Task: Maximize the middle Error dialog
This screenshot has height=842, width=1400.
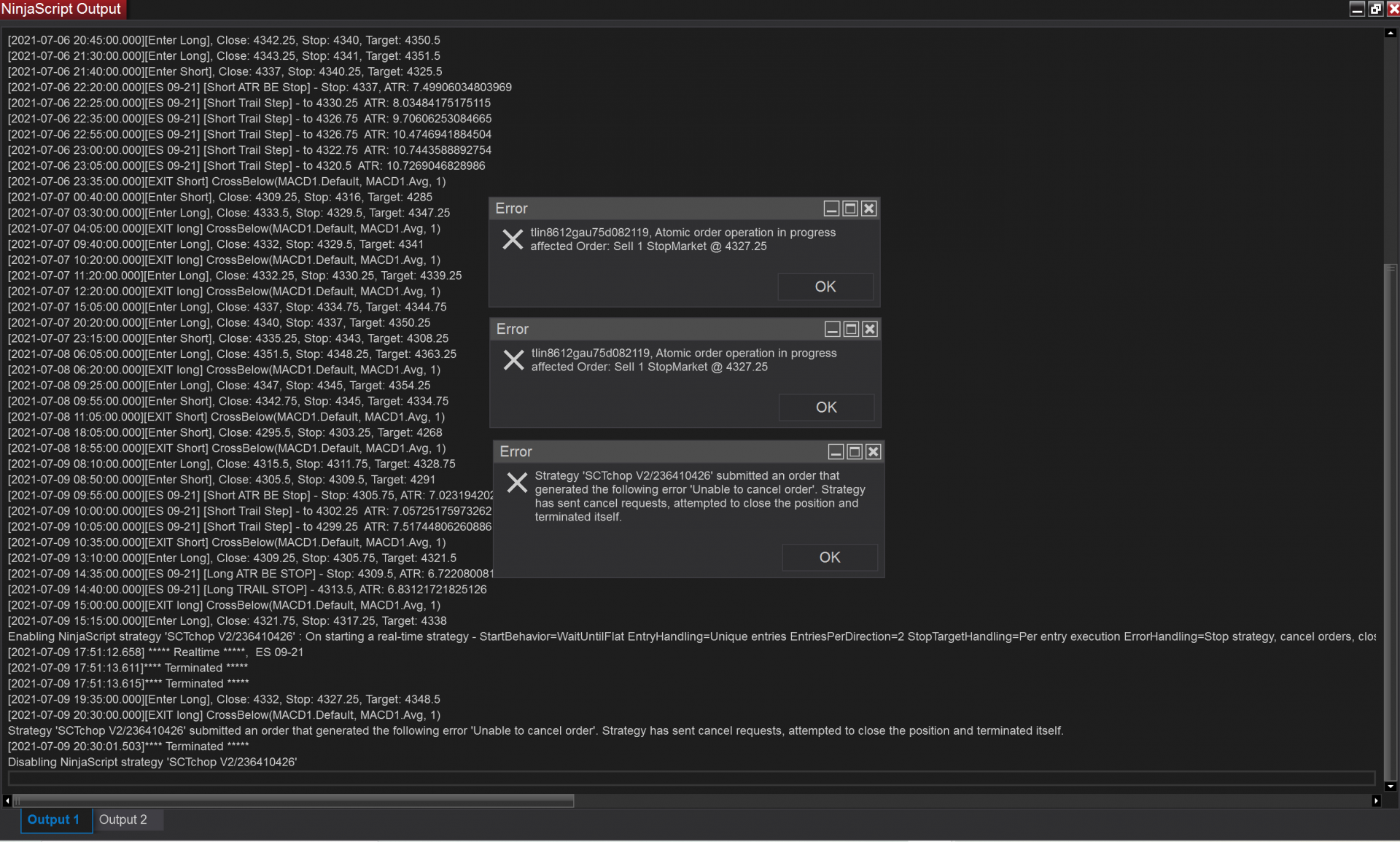Action: coord(851,330)
